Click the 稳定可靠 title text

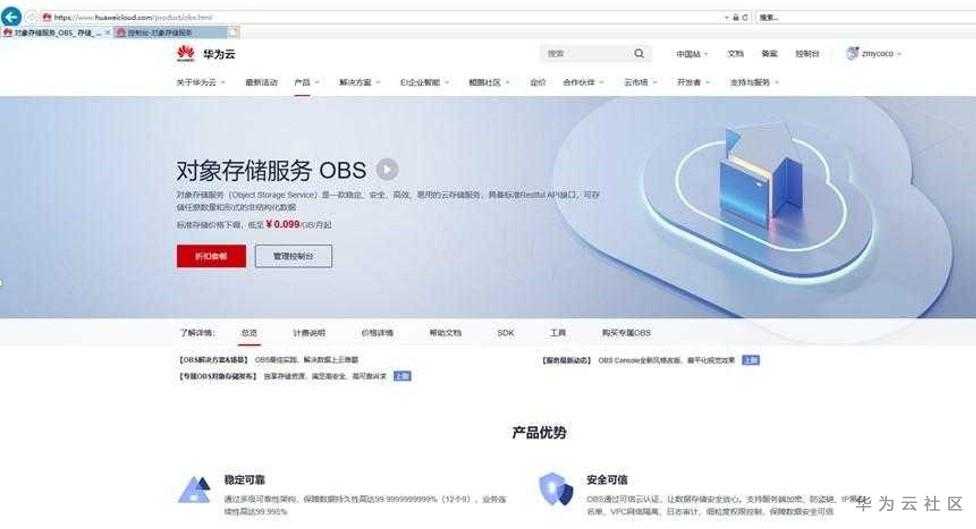pos(245,480)
